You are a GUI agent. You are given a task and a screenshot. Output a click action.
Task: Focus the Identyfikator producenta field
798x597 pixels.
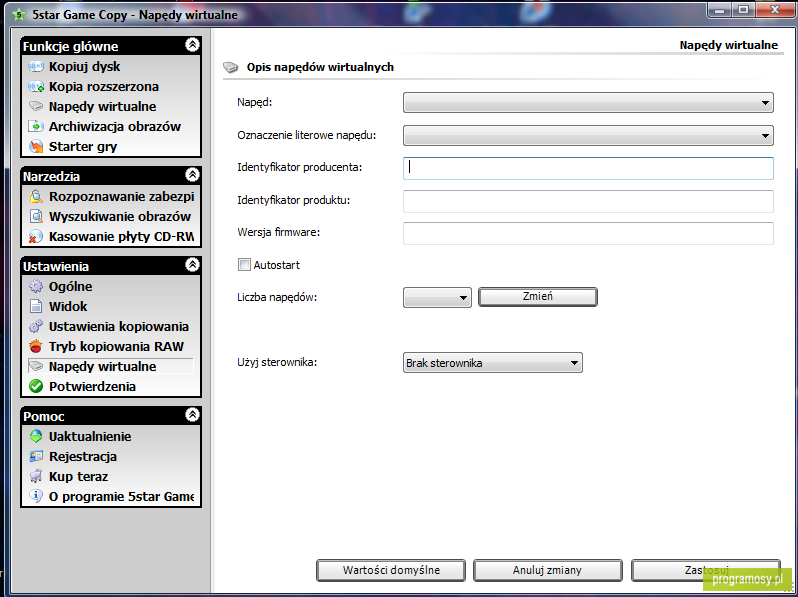(588, 168)
